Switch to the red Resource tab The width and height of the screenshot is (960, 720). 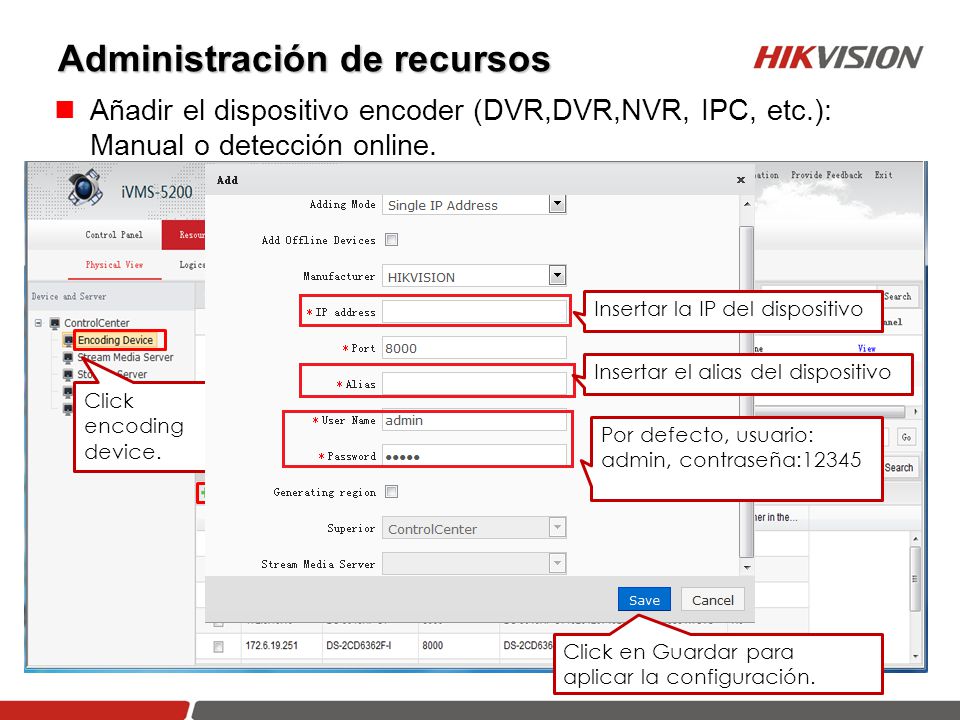pyautogui.click(x=184, y=234)
